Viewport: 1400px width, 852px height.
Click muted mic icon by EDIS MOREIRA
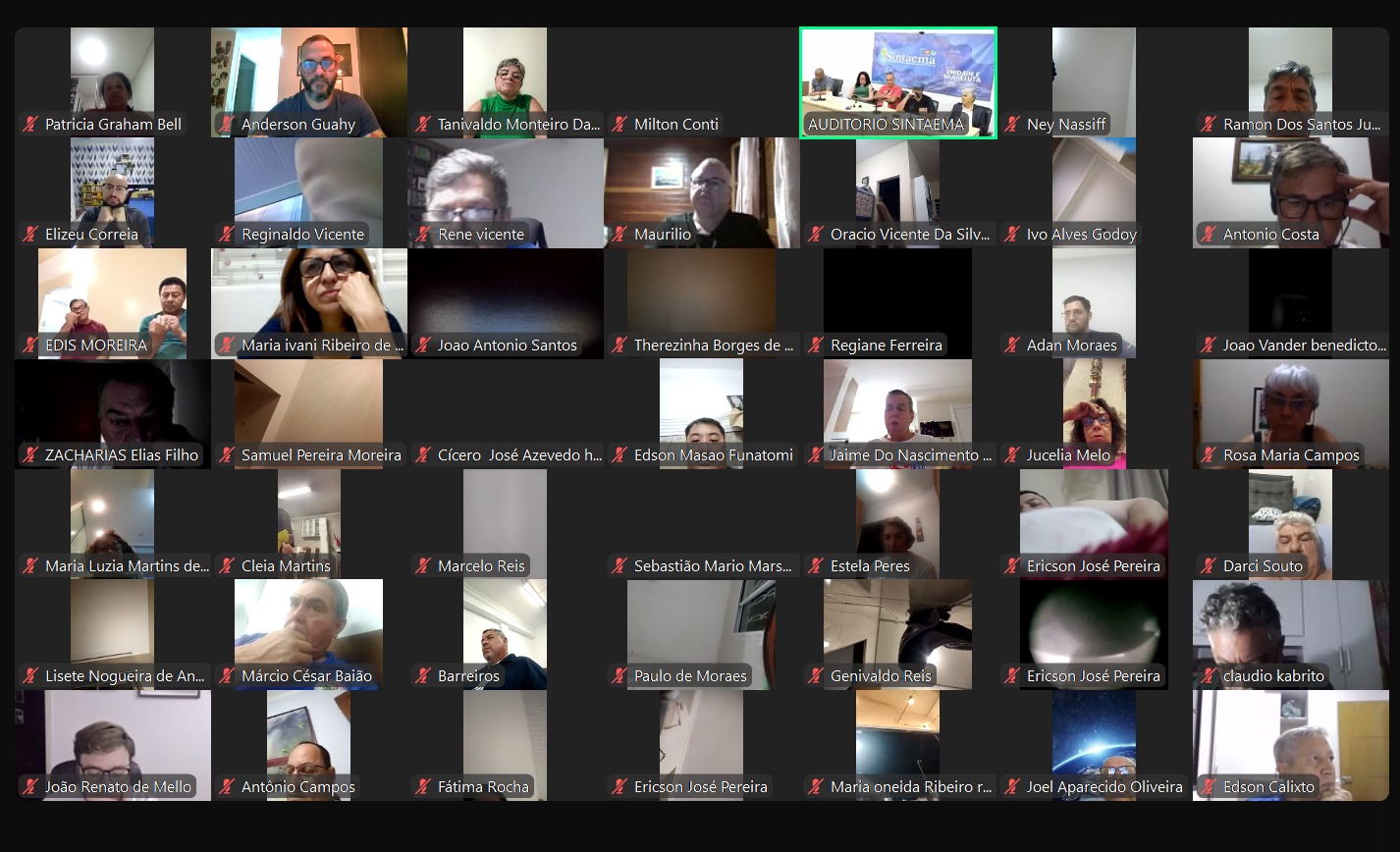31,346
